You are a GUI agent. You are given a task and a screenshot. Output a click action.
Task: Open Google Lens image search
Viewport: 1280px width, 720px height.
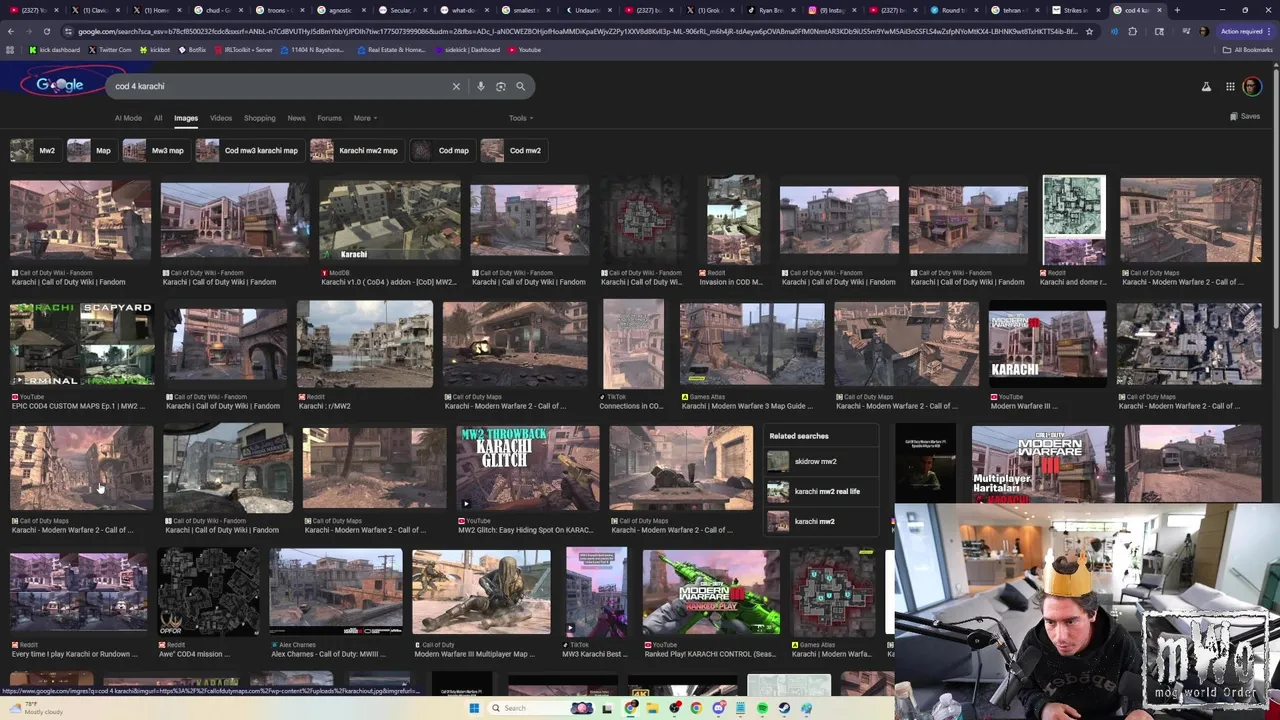tap(501, 86)
